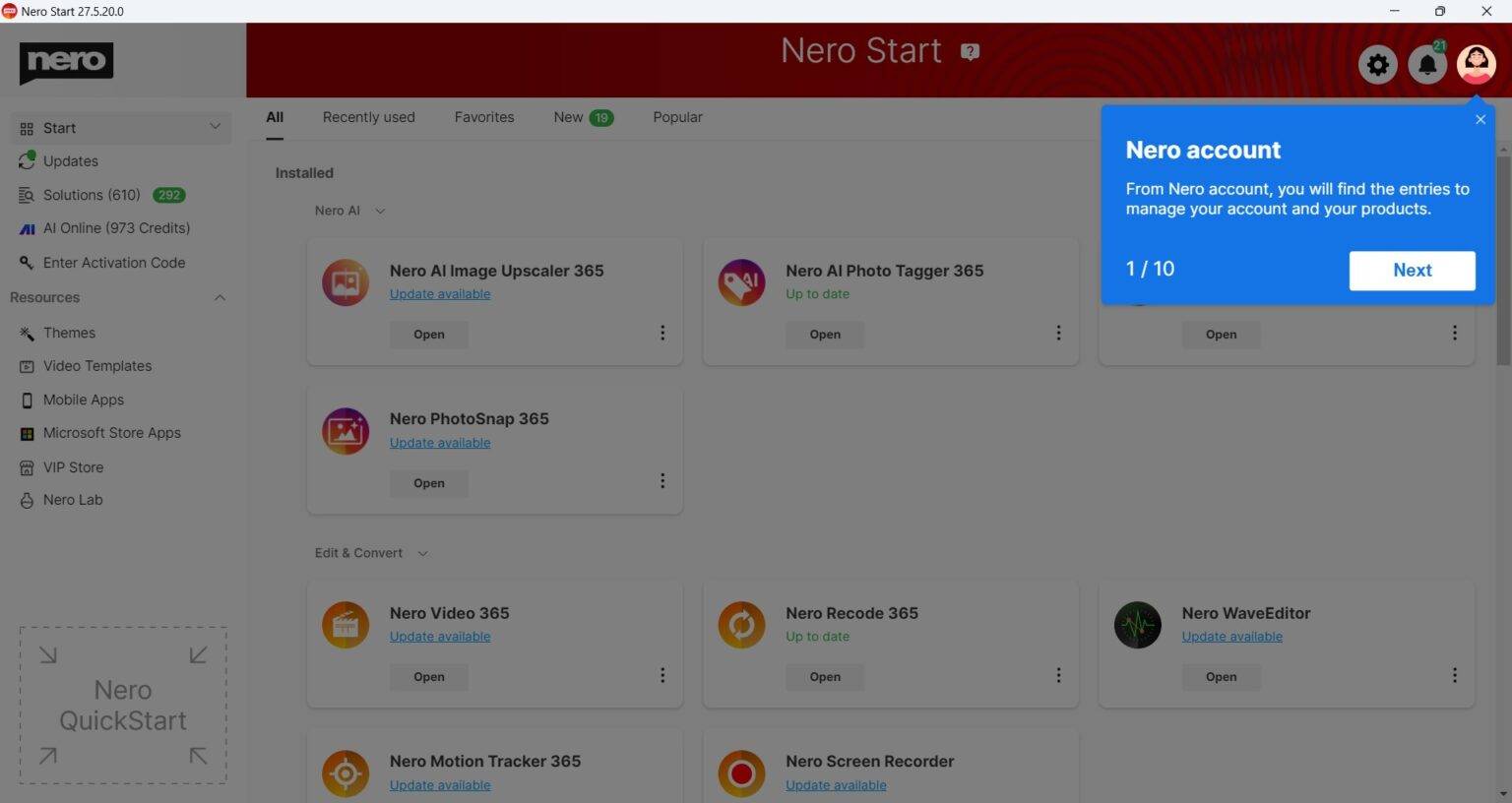Open the notifications bell icon
The width and height of the screenshot is (1512, 803).
(x=1426, y=64)
